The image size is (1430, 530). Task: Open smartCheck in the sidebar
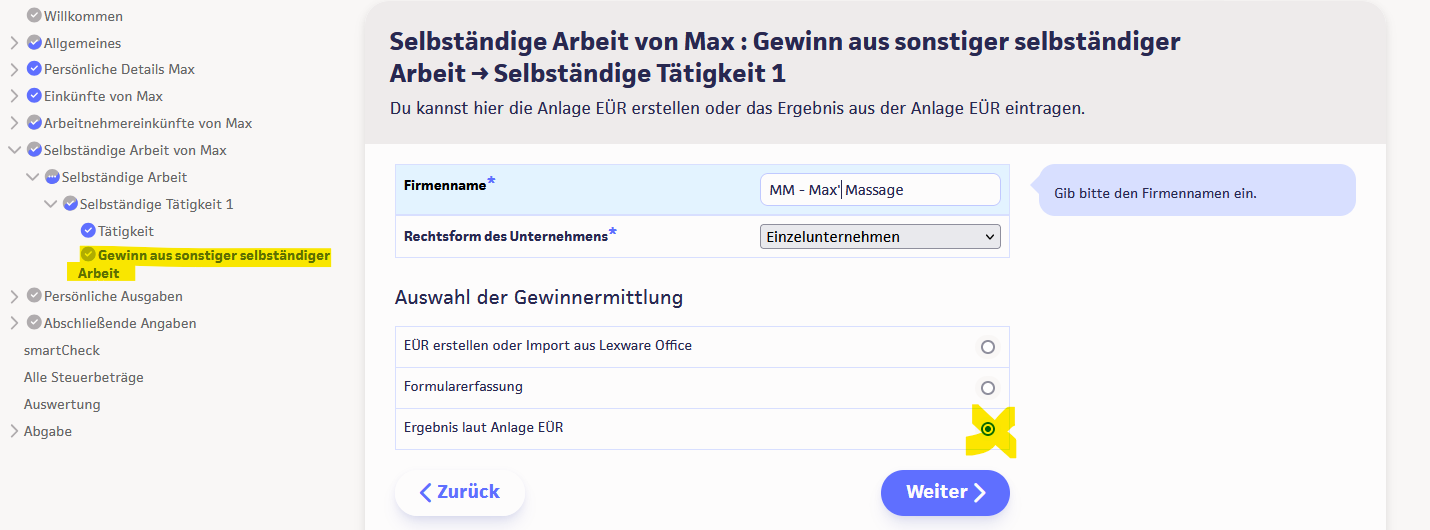pos(62,350)
